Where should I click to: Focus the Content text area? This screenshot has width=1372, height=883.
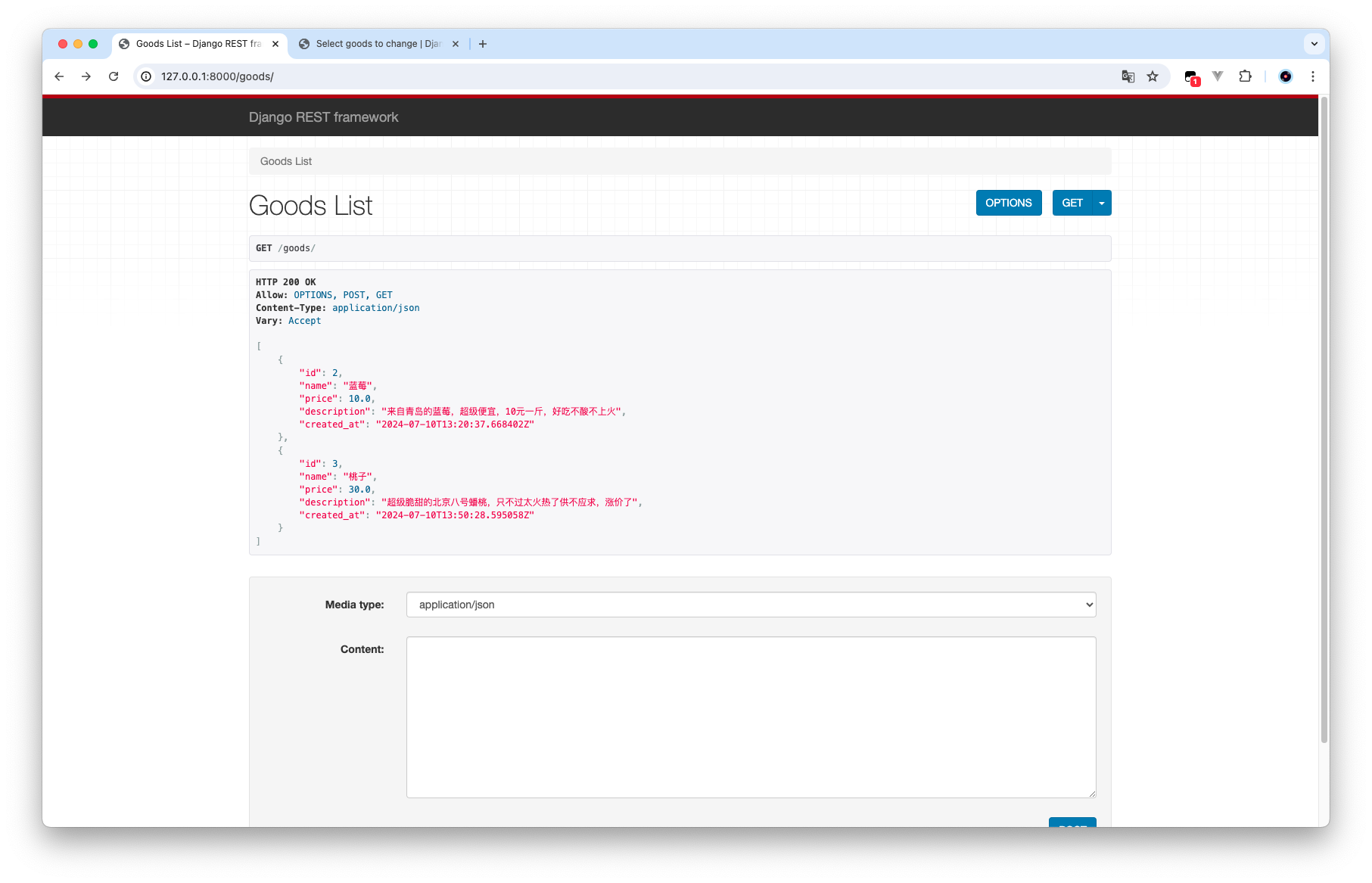751,717
